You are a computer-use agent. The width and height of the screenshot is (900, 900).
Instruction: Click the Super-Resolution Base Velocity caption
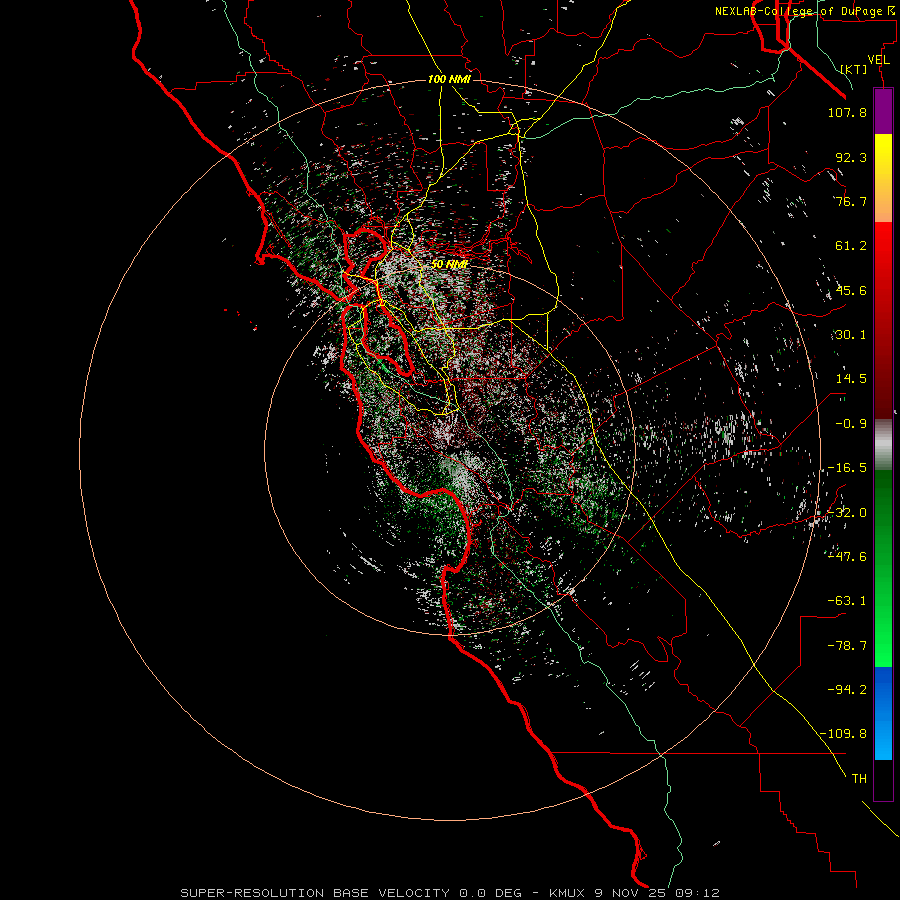click(x=450, y=893)
